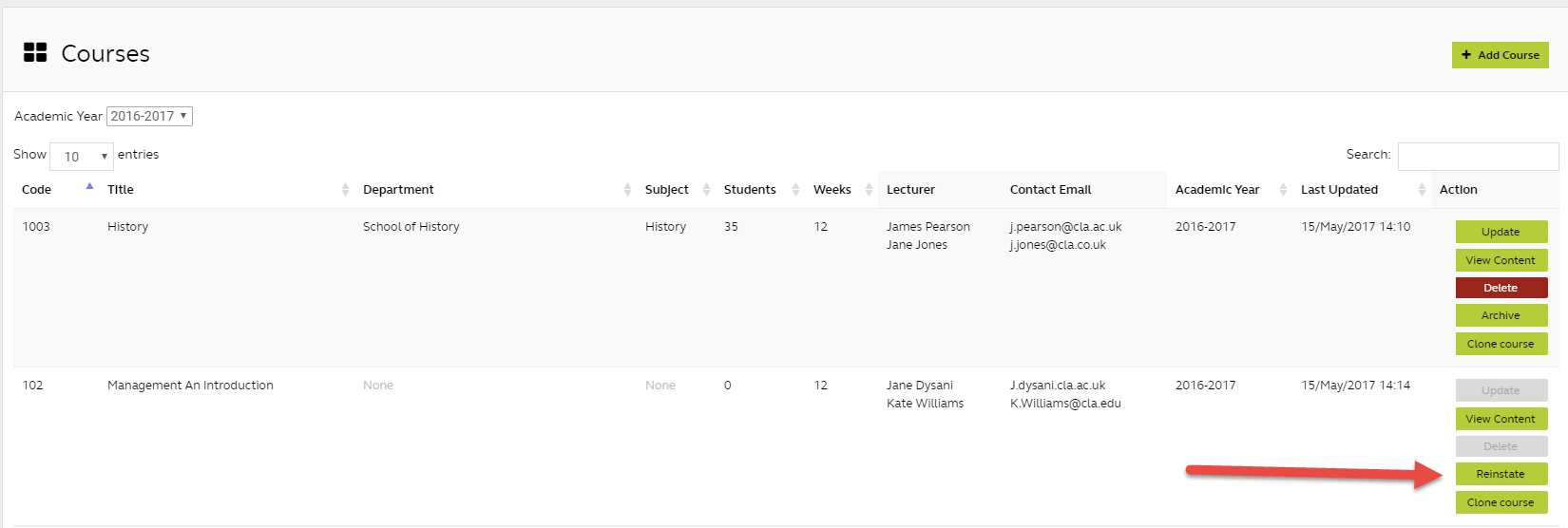
Task: Sort by Department column sort icon
Action: pyautogui.click(x=627, y=190)
